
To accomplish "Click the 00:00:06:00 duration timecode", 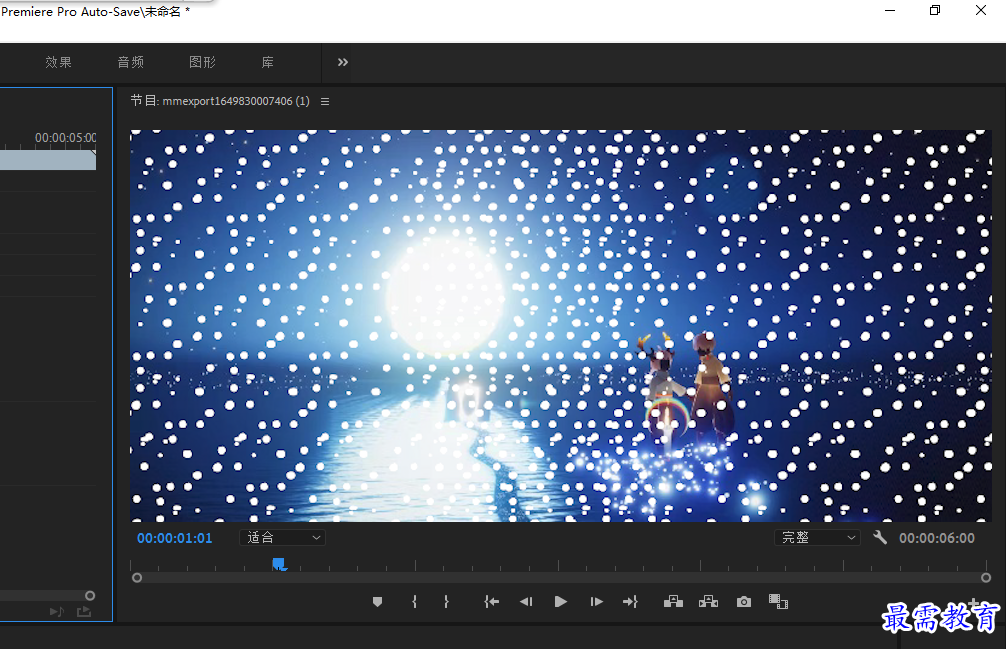I will click(x=937, y=538).
